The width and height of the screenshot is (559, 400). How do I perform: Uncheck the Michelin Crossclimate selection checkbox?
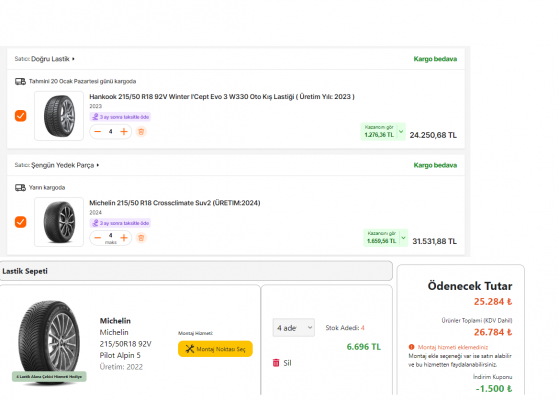click(x=20, y=222)
